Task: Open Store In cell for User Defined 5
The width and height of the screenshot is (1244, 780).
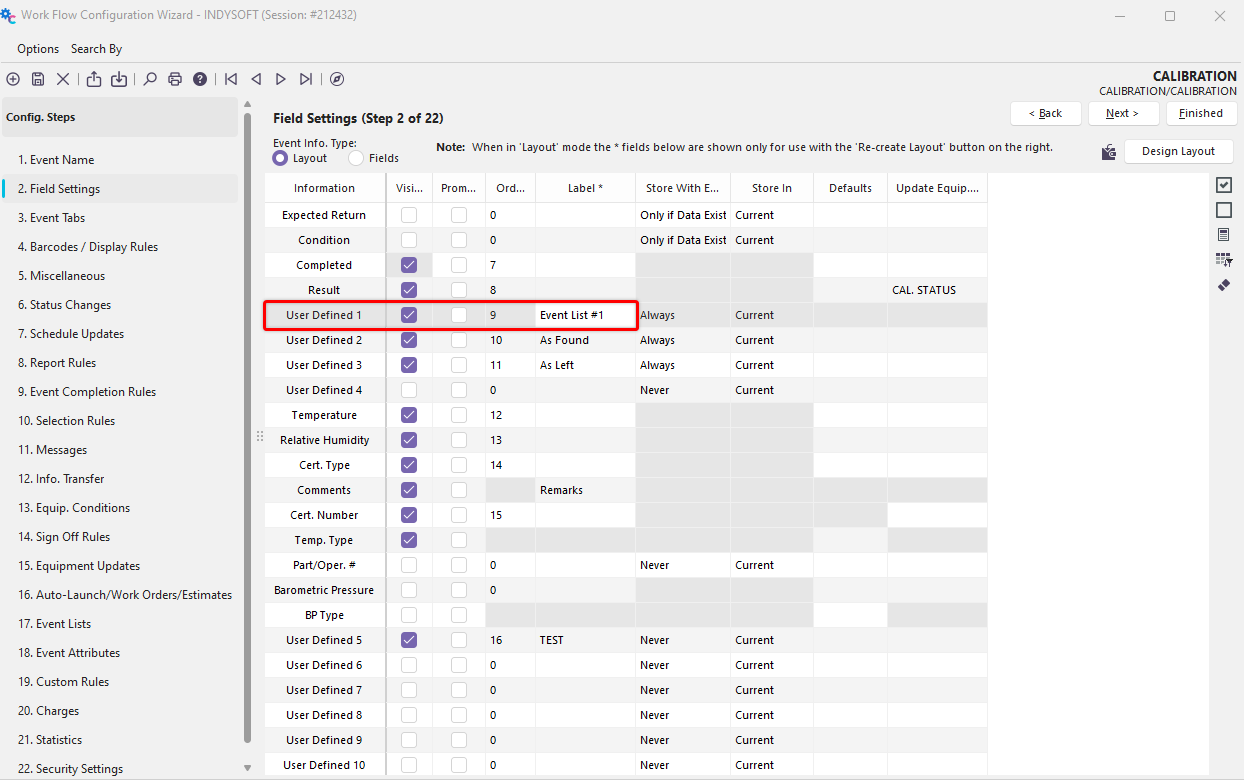Action: pos(771,640)
